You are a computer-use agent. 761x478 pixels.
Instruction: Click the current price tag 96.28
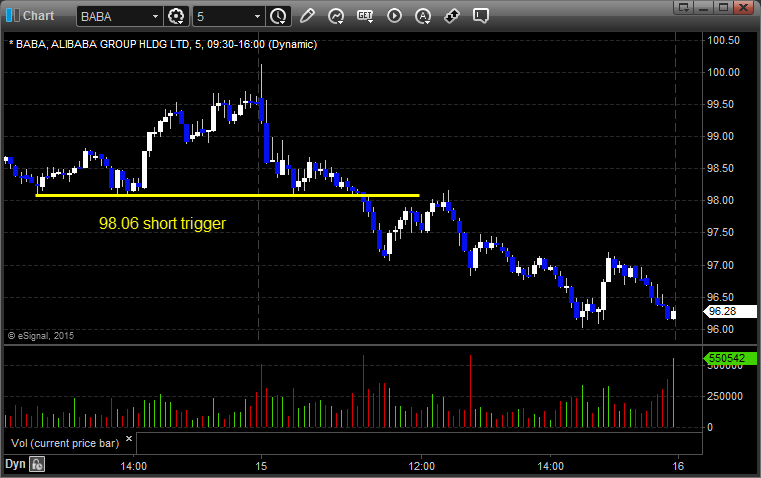(730, 312)
